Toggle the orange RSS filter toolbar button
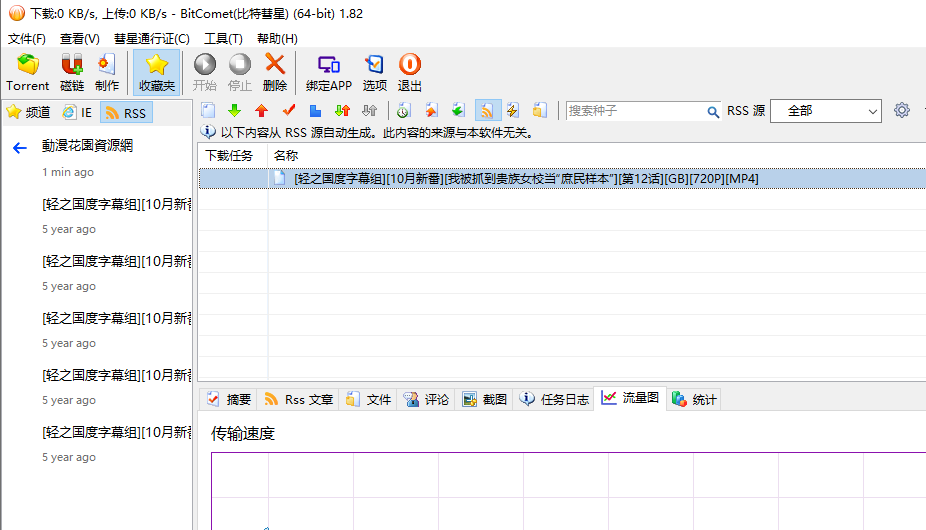 [x=487, y=111]
